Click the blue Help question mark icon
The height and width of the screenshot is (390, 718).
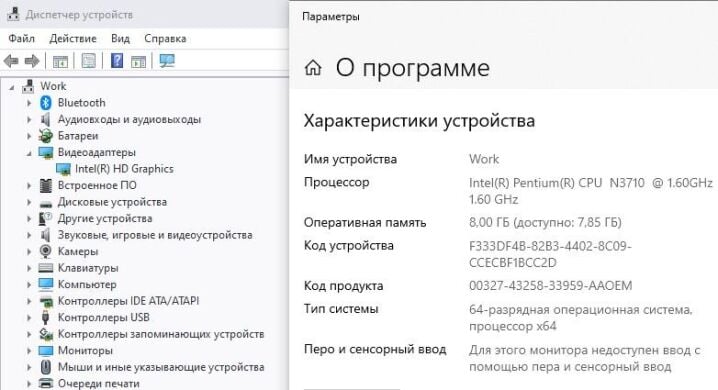pyautogui.click(x=117, y=60)
